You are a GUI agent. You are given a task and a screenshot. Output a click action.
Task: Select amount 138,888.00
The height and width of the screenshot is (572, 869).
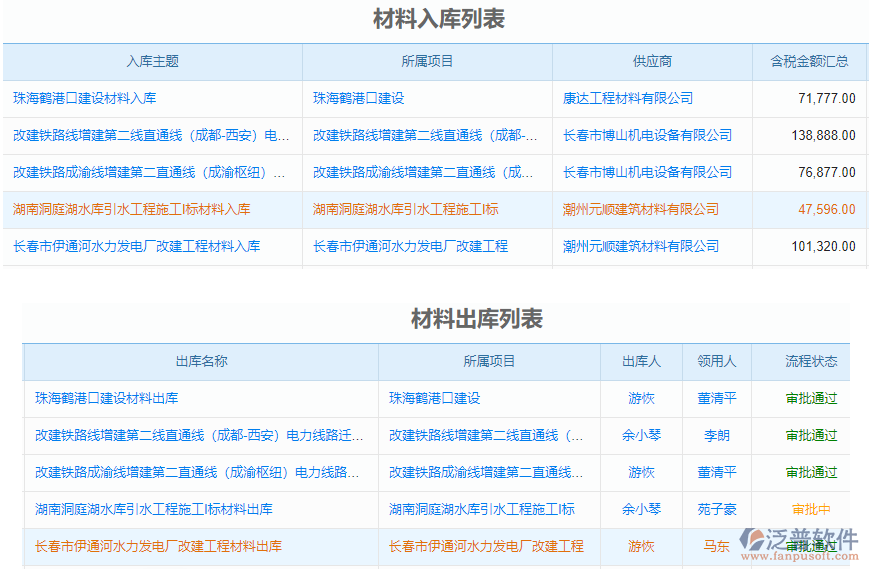click(824, 136)
